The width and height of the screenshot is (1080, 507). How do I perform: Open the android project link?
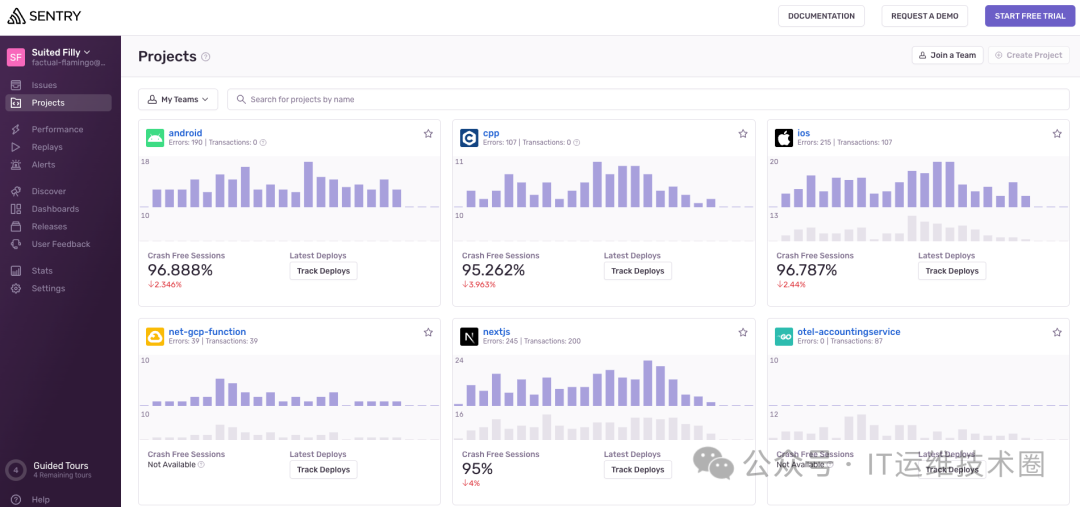(x=185, y=133)
